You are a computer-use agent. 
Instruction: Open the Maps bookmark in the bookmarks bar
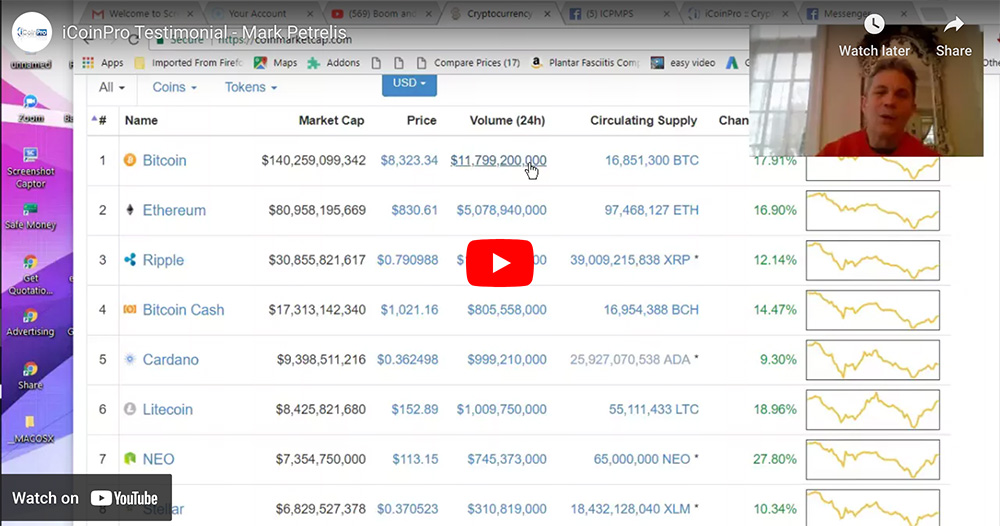pyautogui.click(x=276, y=63)
